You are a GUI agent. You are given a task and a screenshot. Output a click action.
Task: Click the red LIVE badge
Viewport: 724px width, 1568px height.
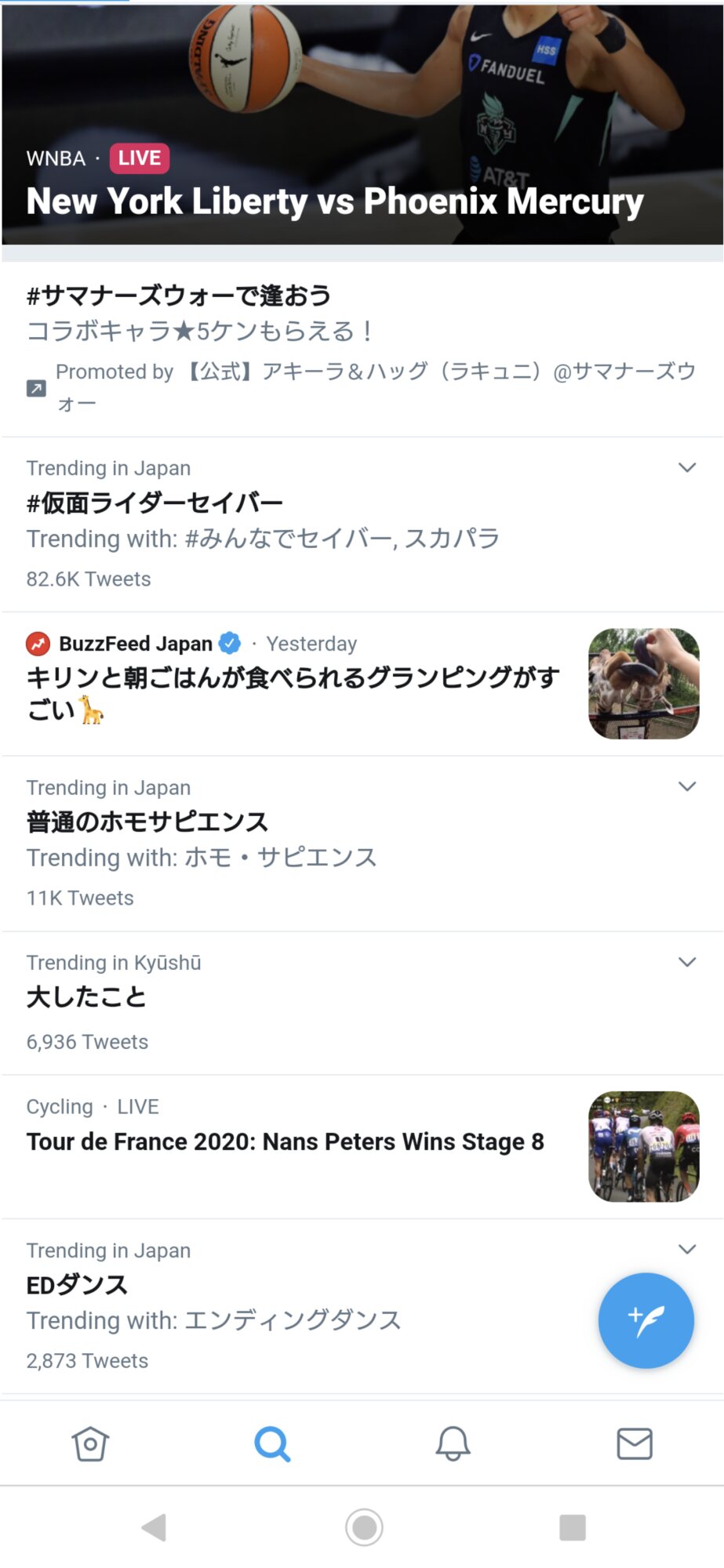[x=140, y=158]
